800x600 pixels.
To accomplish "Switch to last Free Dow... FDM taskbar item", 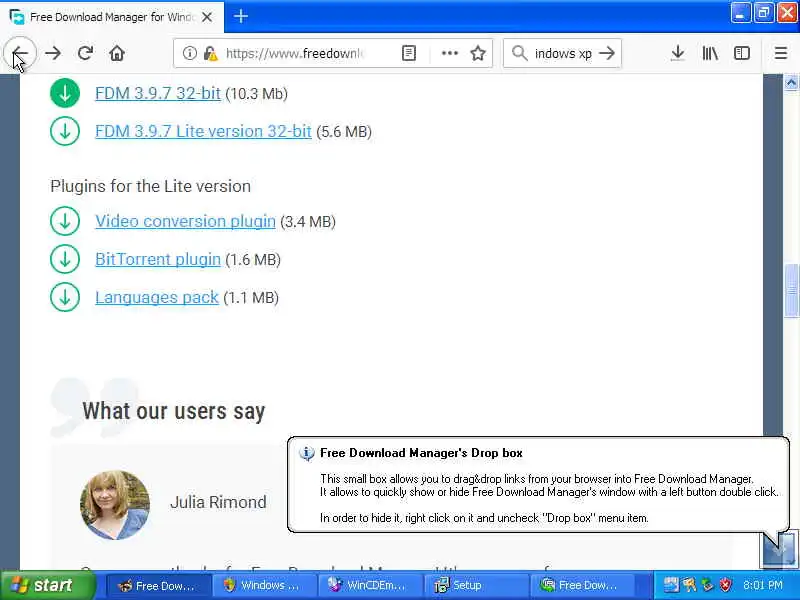I will (582, 585).
